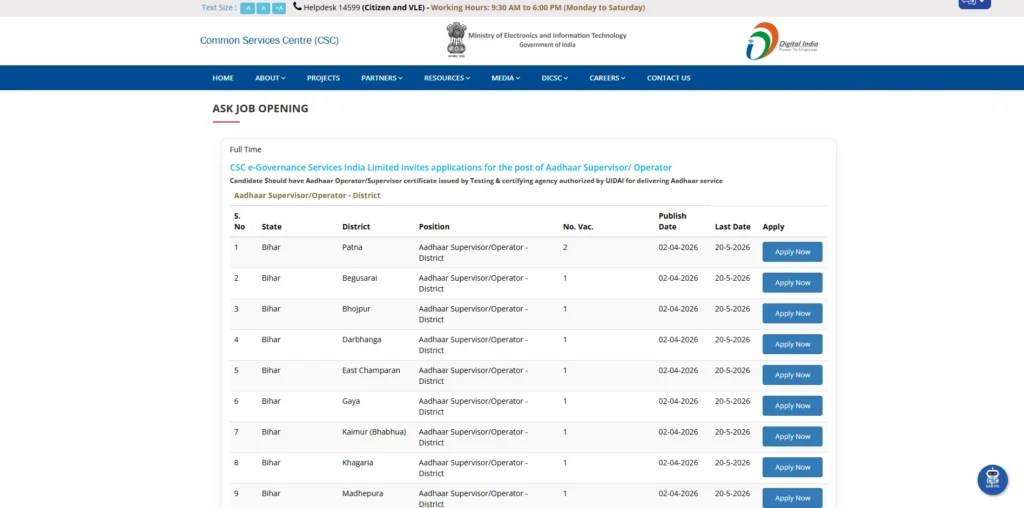The width and height of the screenshot is (1024, 508).
Task: Go to the HOME menu item
Action: (223, 78)
